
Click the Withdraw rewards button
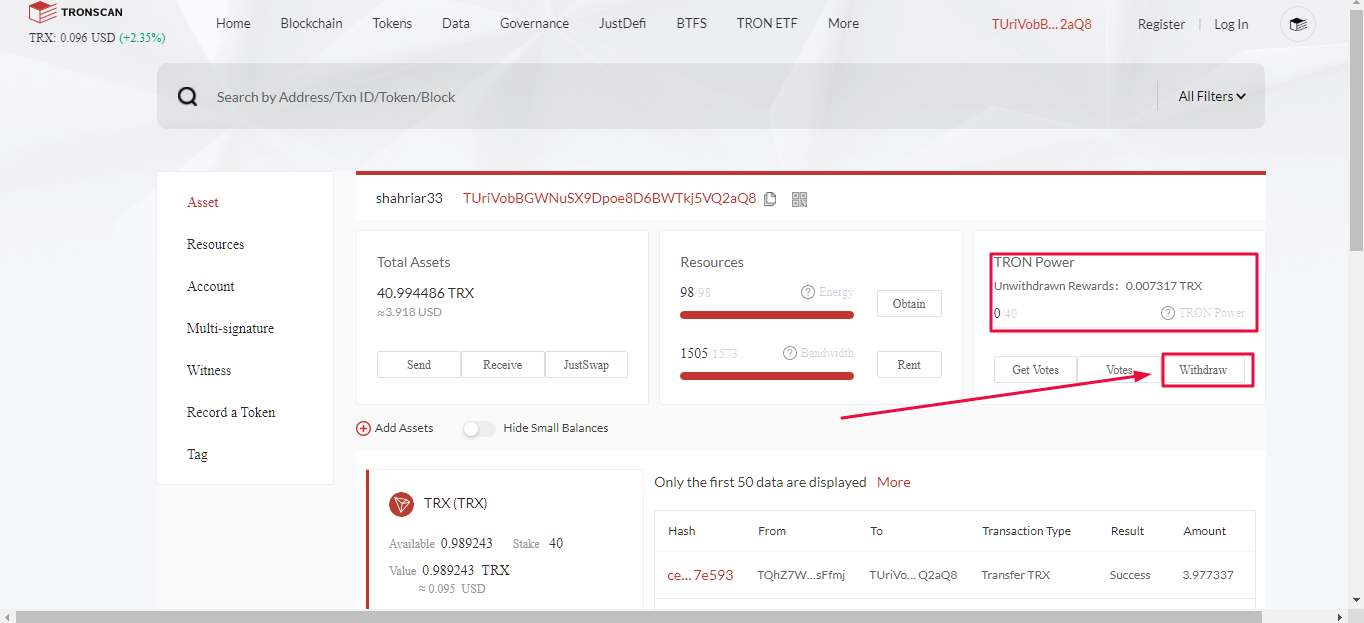(1203, 370)
